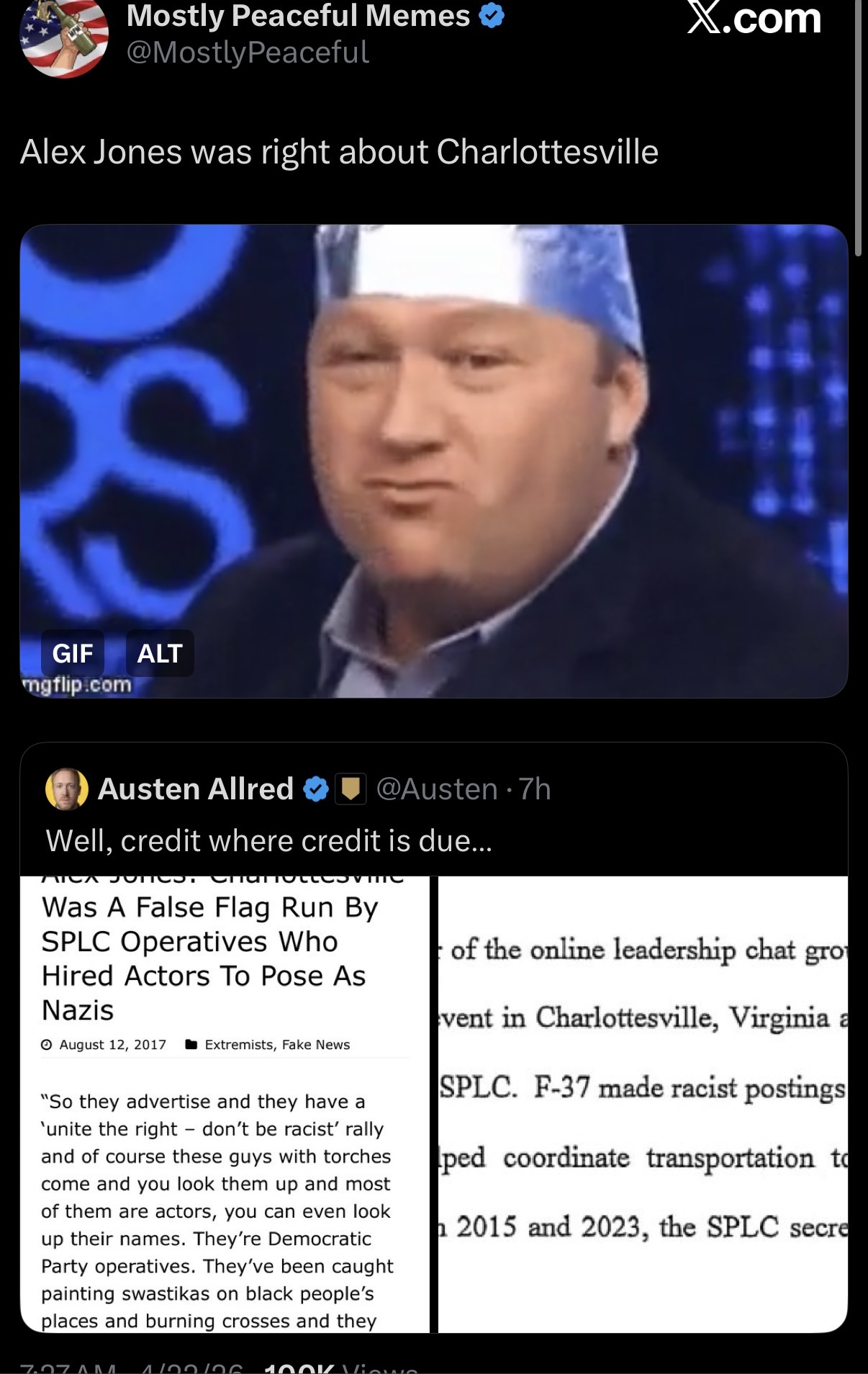
Task: Open the gold affiliate badge next to Austen Allred
Action: click(x=351, y=789)
